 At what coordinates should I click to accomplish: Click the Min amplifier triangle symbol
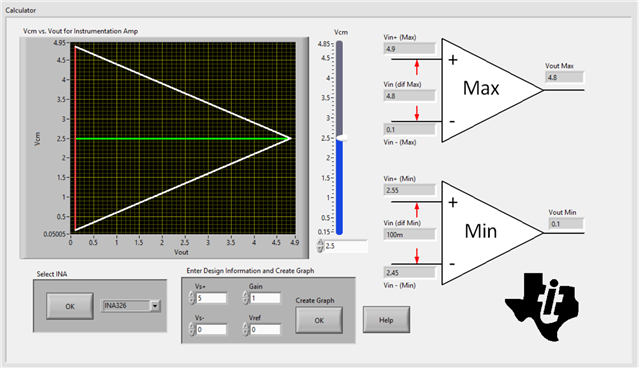point(492,233)
